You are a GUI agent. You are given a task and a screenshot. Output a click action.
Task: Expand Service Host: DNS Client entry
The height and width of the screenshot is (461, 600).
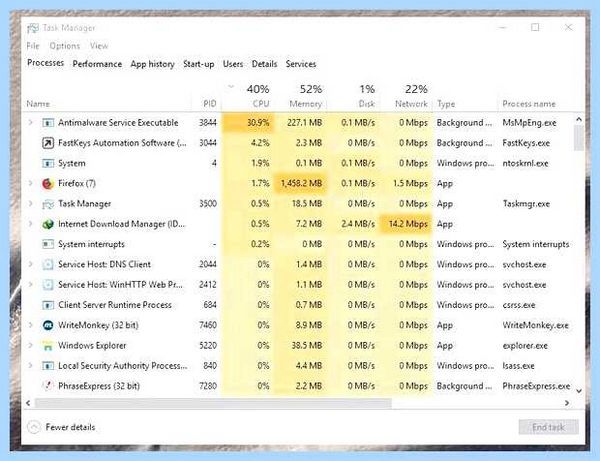pos(30,264)
